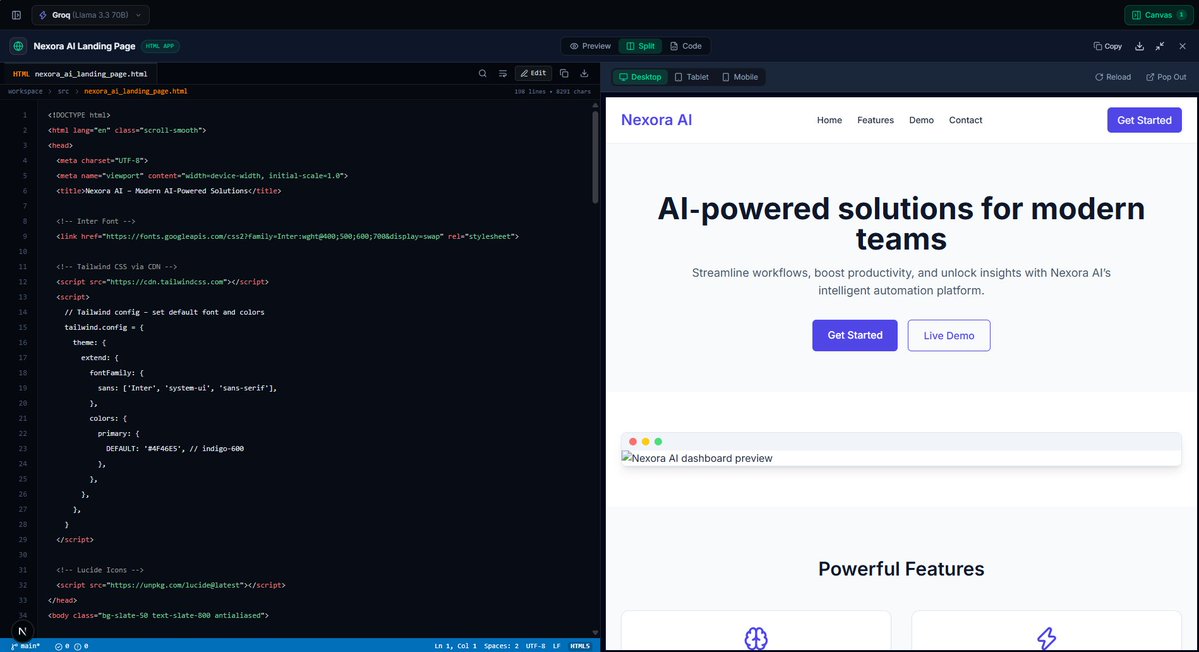
Task: Click the globe icon beside Nexora AI Landing Page
Action: click(x=18, y=46)
